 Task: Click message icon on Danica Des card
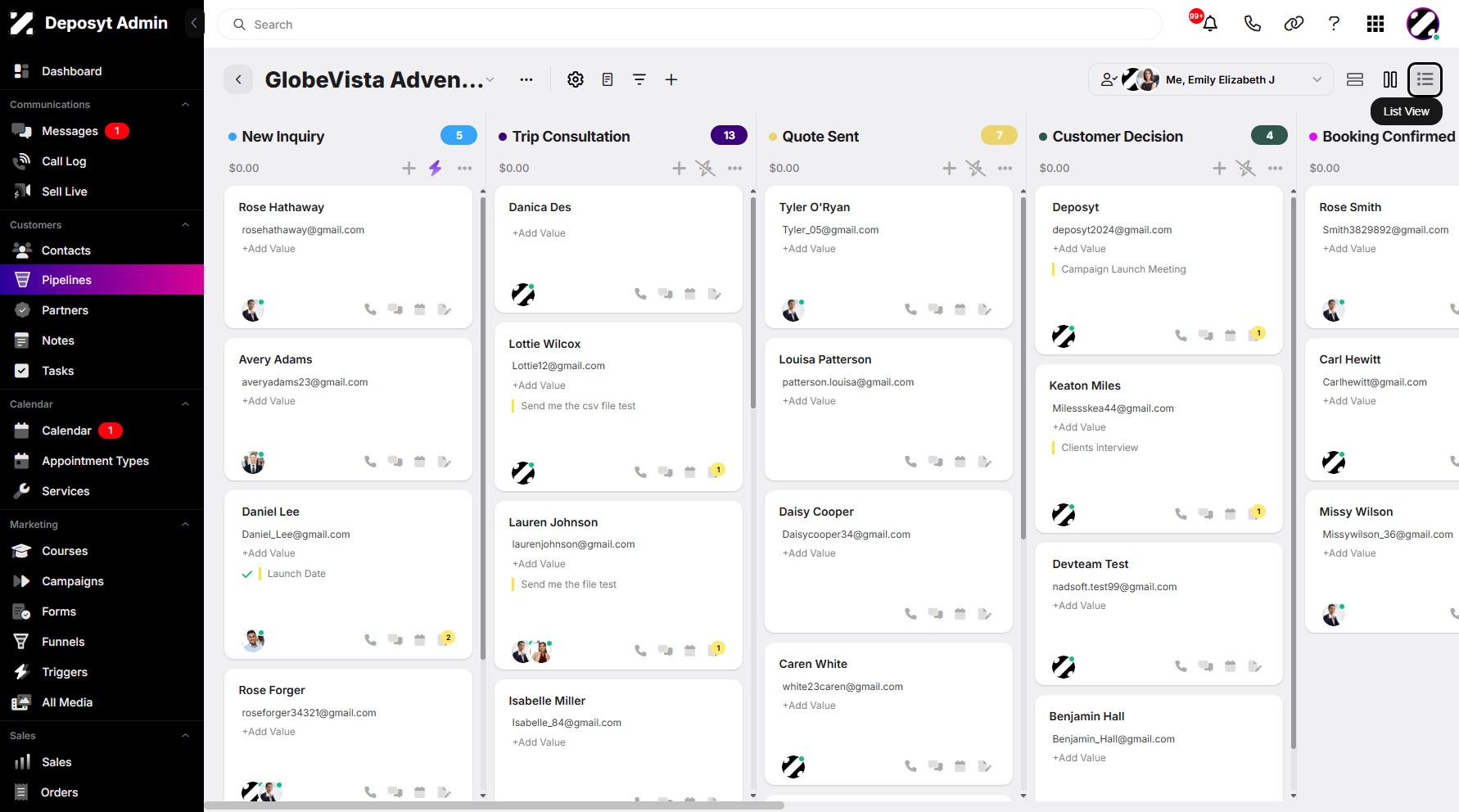point(666,294)
